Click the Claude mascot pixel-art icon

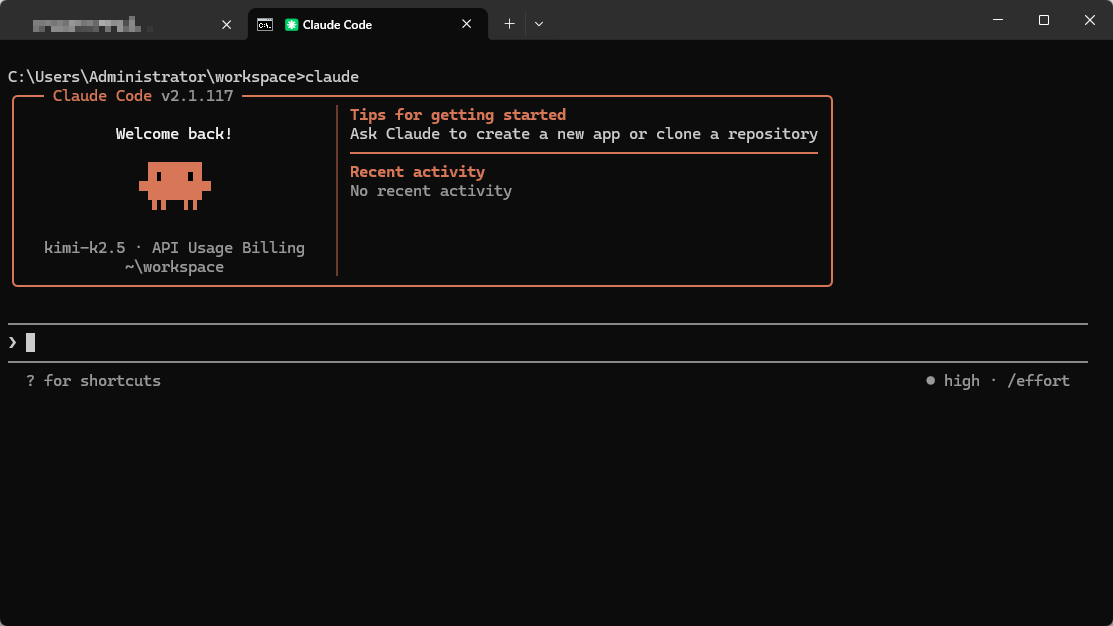175,186
